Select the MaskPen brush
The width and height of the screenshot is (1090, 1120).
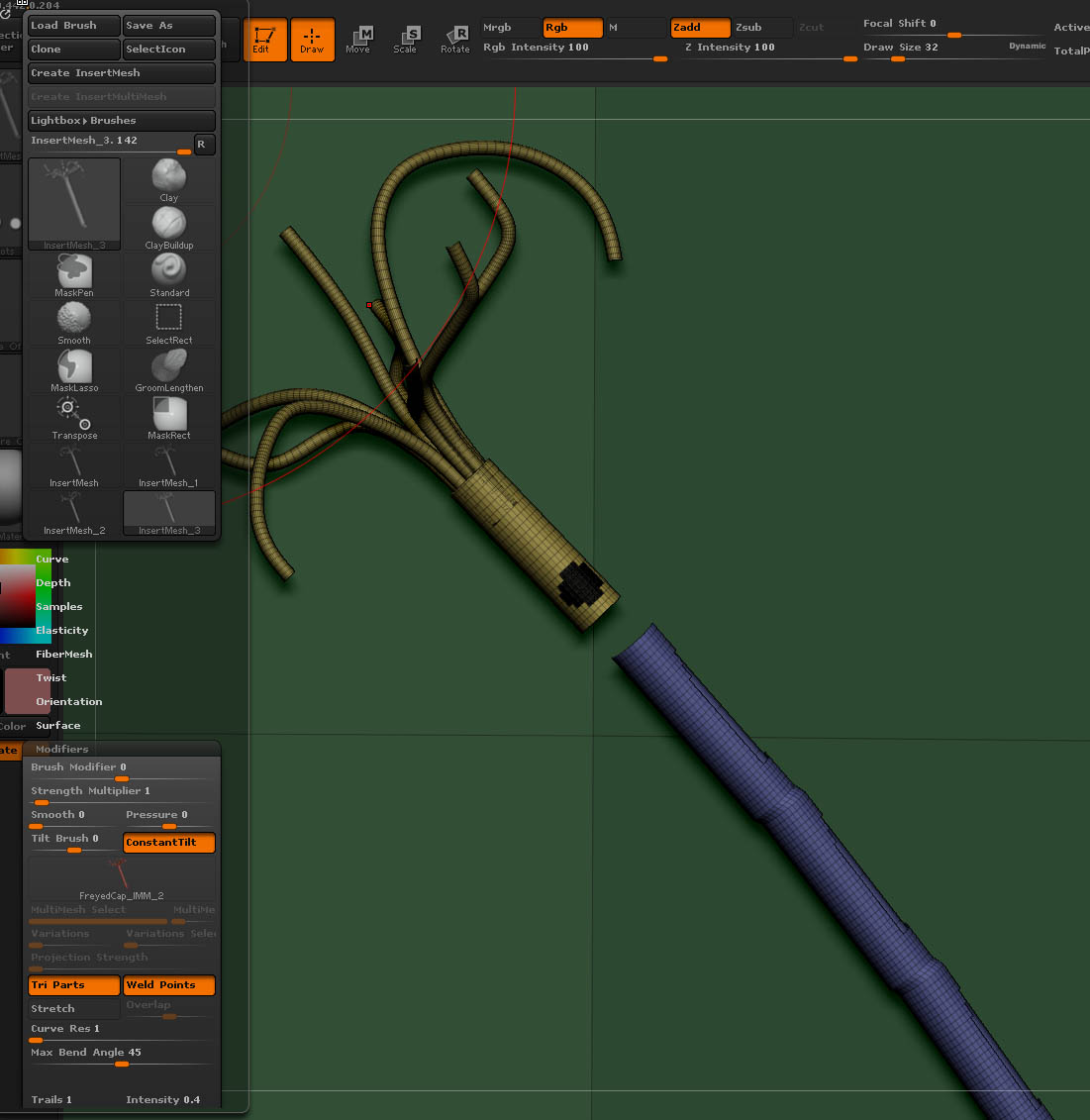pos(74,275)
